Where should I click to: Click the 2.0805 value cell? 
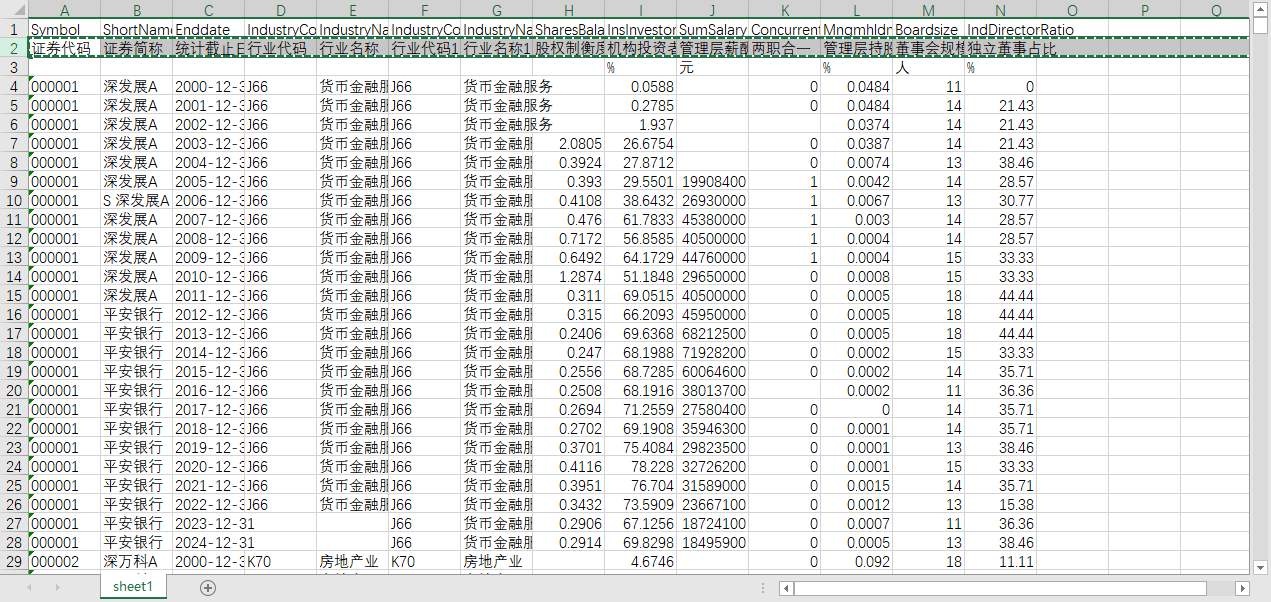tap(568, 144)
